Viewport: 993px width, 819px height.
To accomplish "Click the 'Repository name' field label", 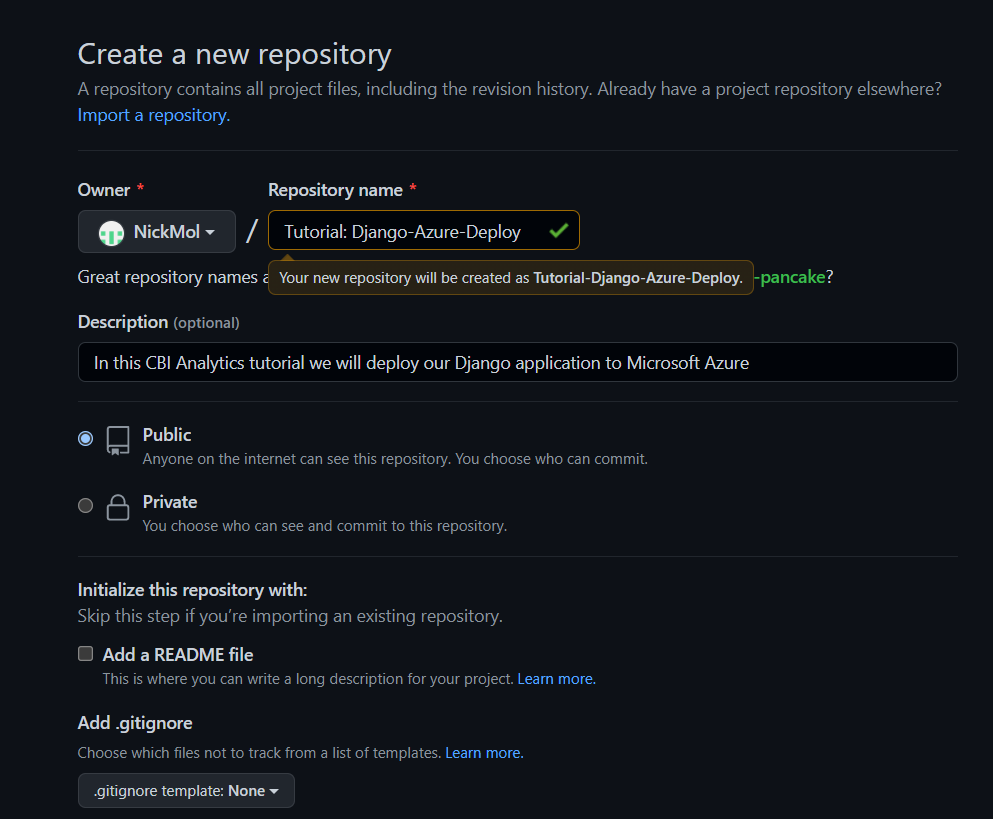I will point(336,190).
